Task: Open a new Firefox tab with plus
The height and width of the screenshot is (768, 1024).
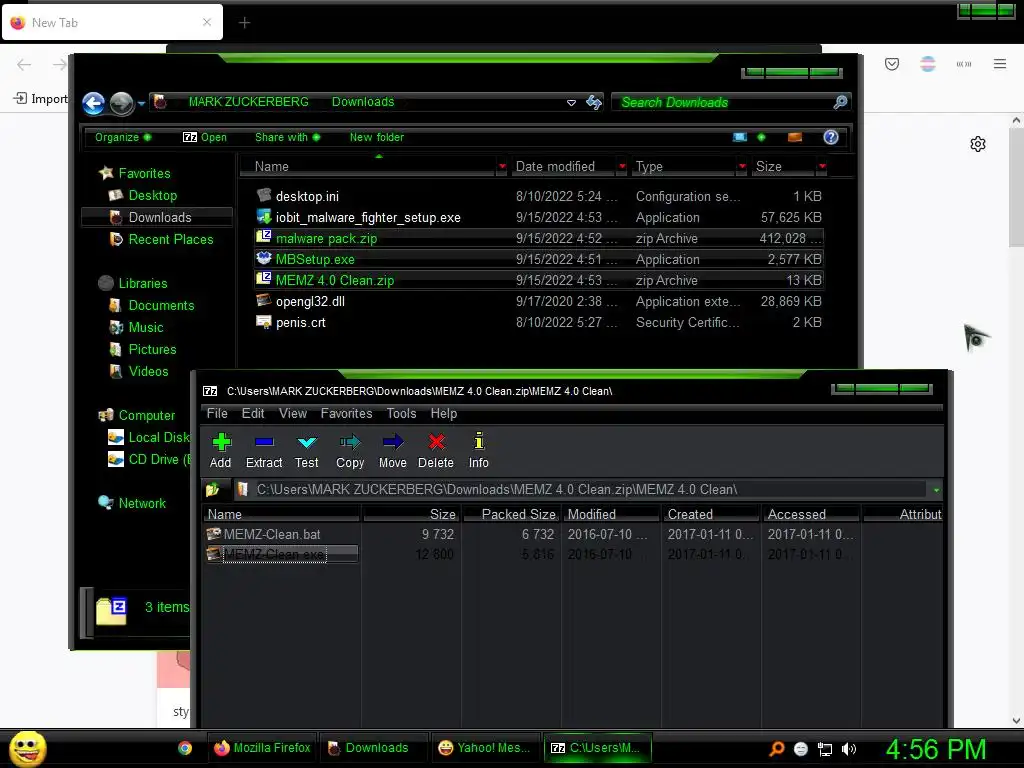Action: pyautogui.click(x=244, y=23)
